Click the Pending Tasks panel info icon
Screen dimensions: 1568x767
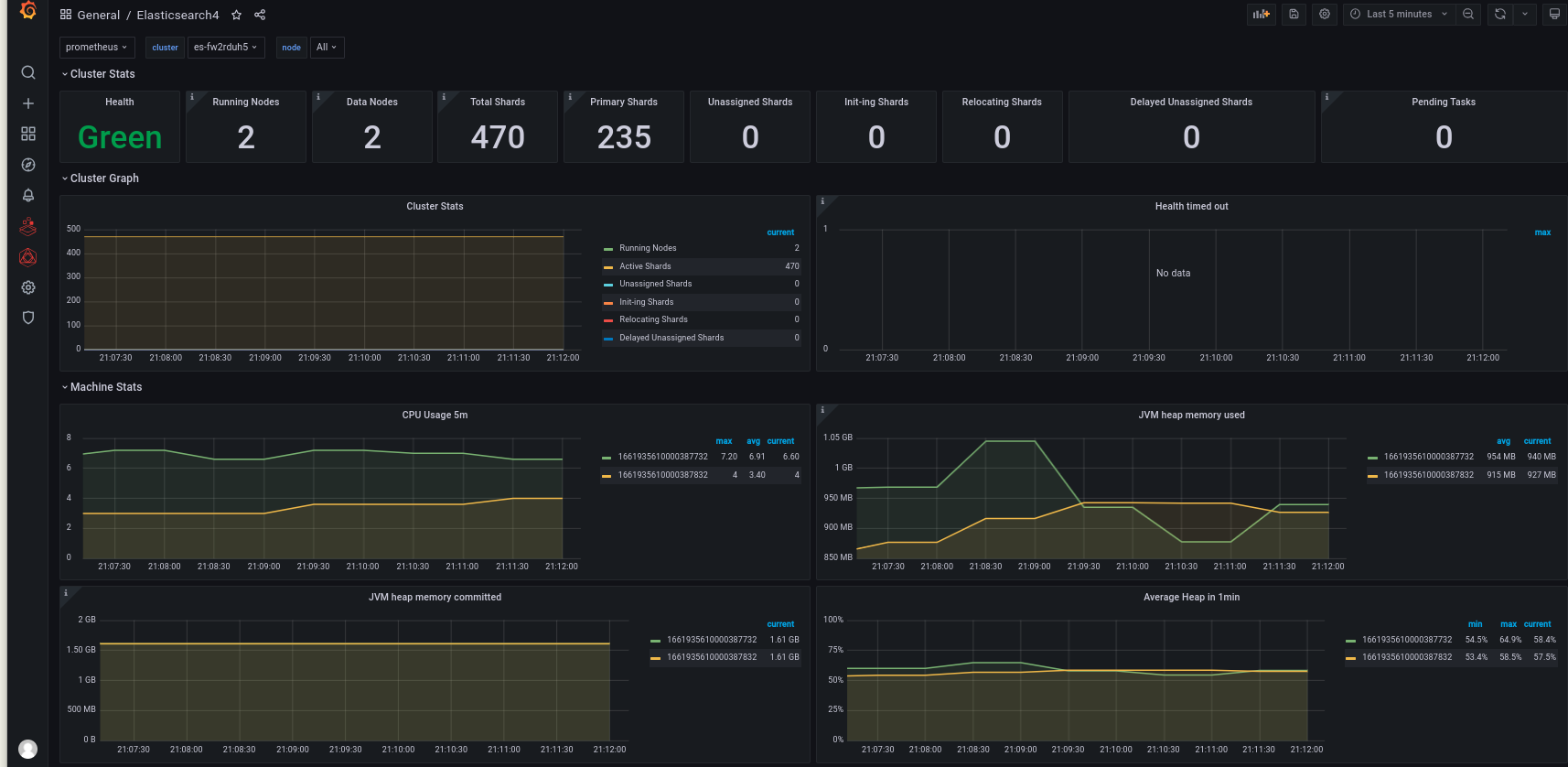click(1327, 96)
